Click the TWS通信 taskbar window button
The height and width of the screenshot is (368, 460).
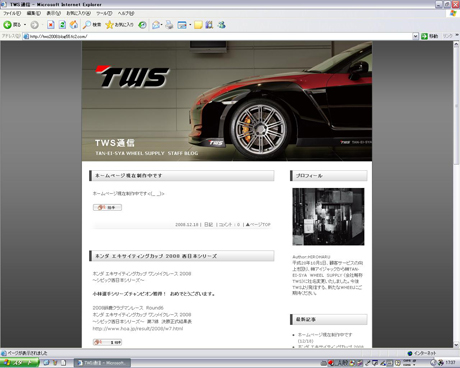[x=102, y=363]
